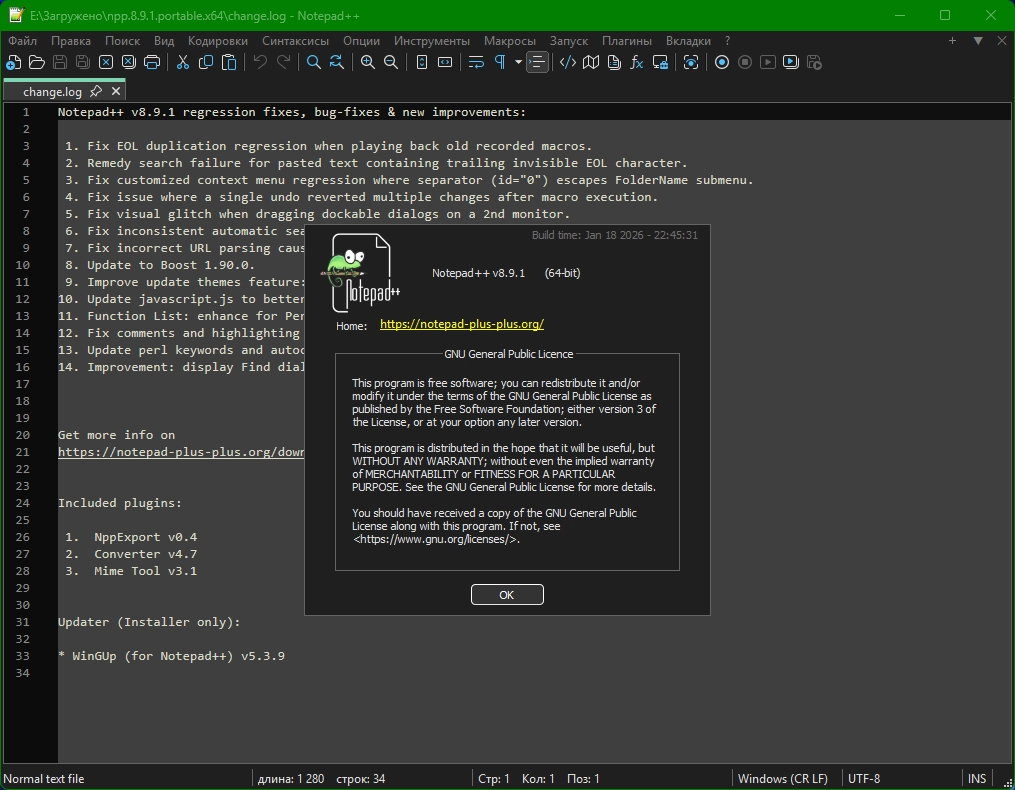1015x790 pixels.
Task: Open a file using the folder icon
Action: click(x=36, y=62)
